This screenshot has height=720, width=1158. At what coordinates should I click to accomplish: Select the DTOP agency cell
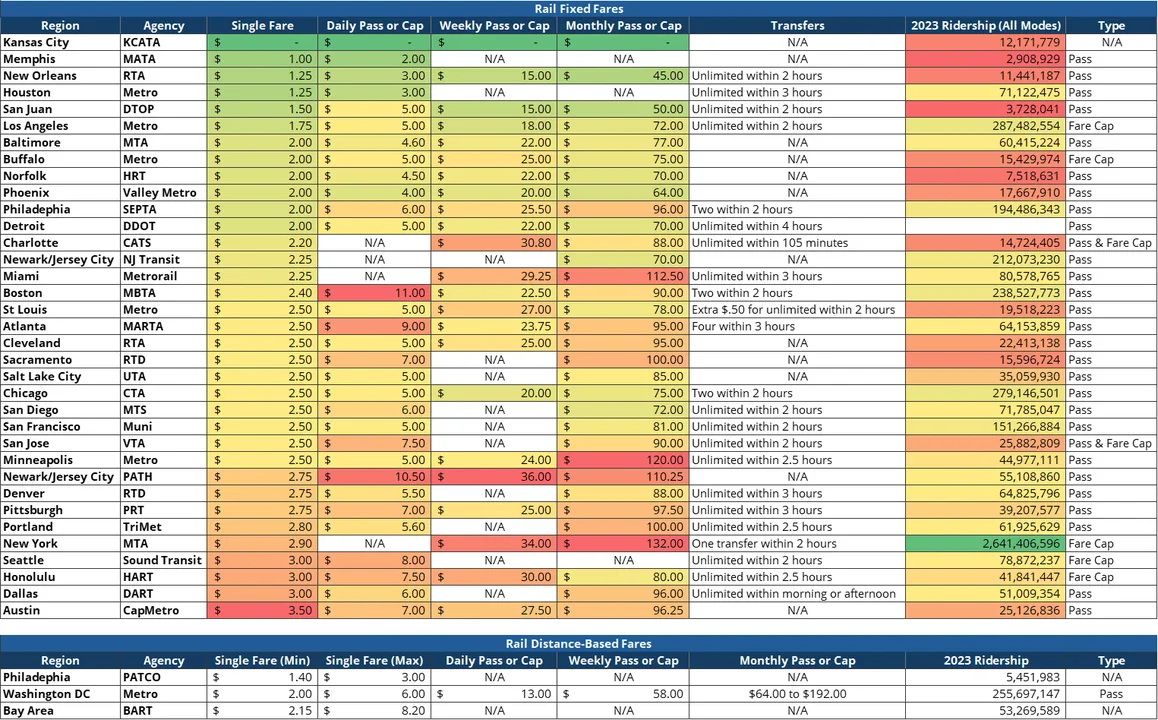(x=163, y=109)
